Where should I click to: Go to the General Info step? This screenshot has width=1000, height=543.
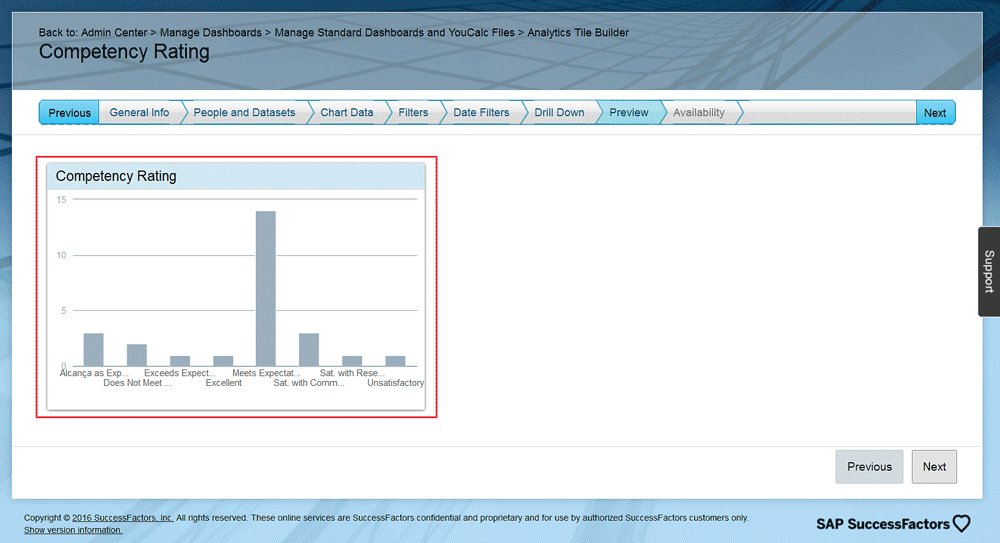coord(139,113)
